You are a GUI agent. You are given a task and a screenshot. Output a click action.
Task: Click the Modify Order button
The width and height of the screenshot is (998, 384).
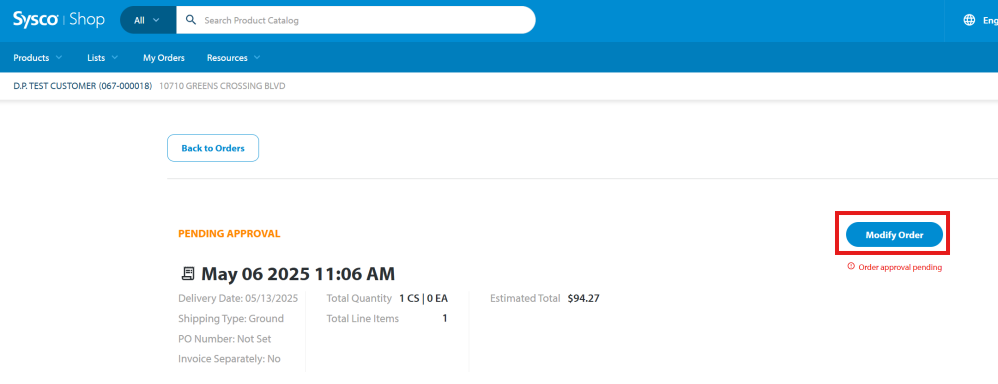point(894,235)
